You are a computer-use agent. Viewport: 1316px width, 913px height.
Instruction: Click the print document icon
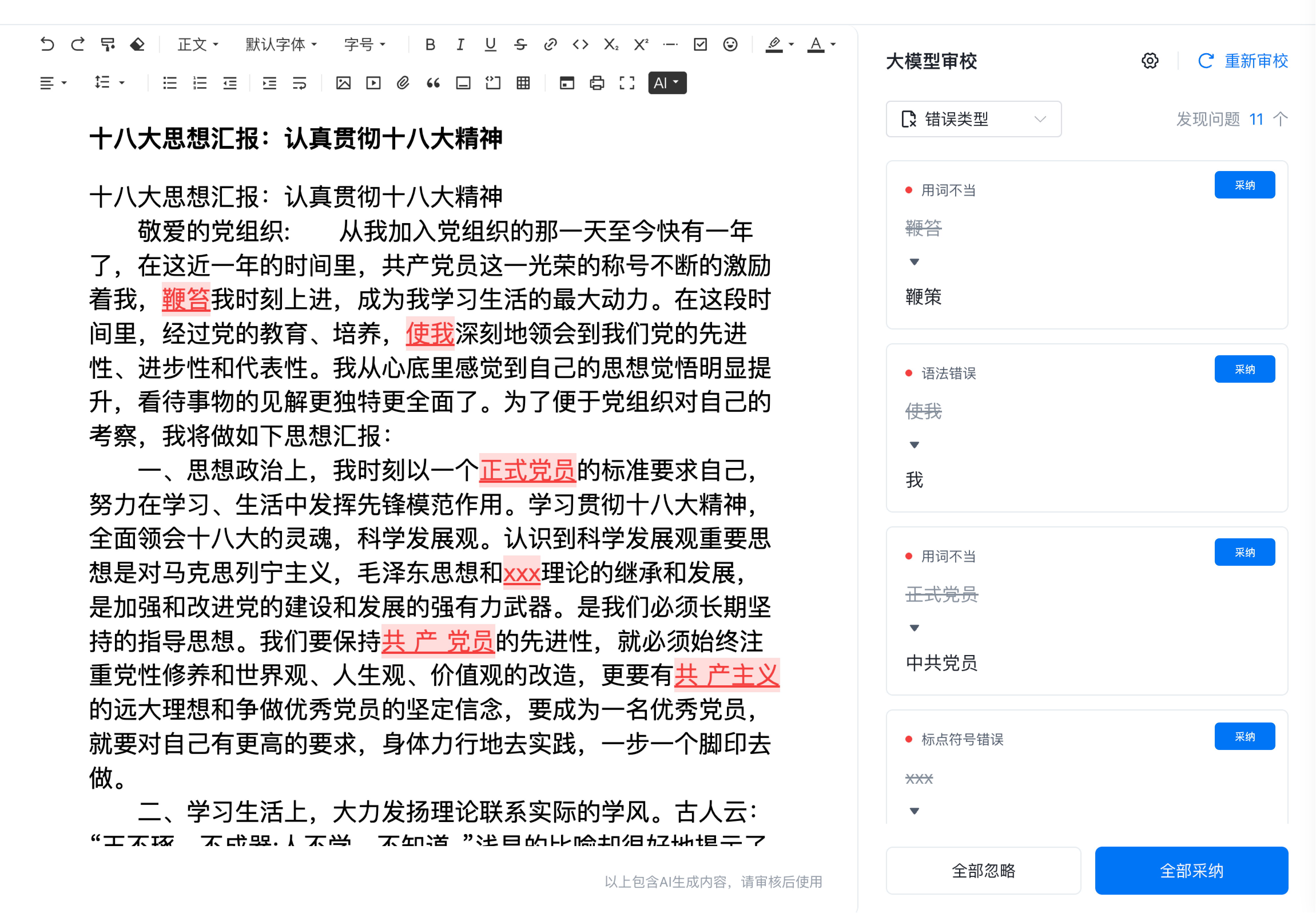click(x=597, y=83)
